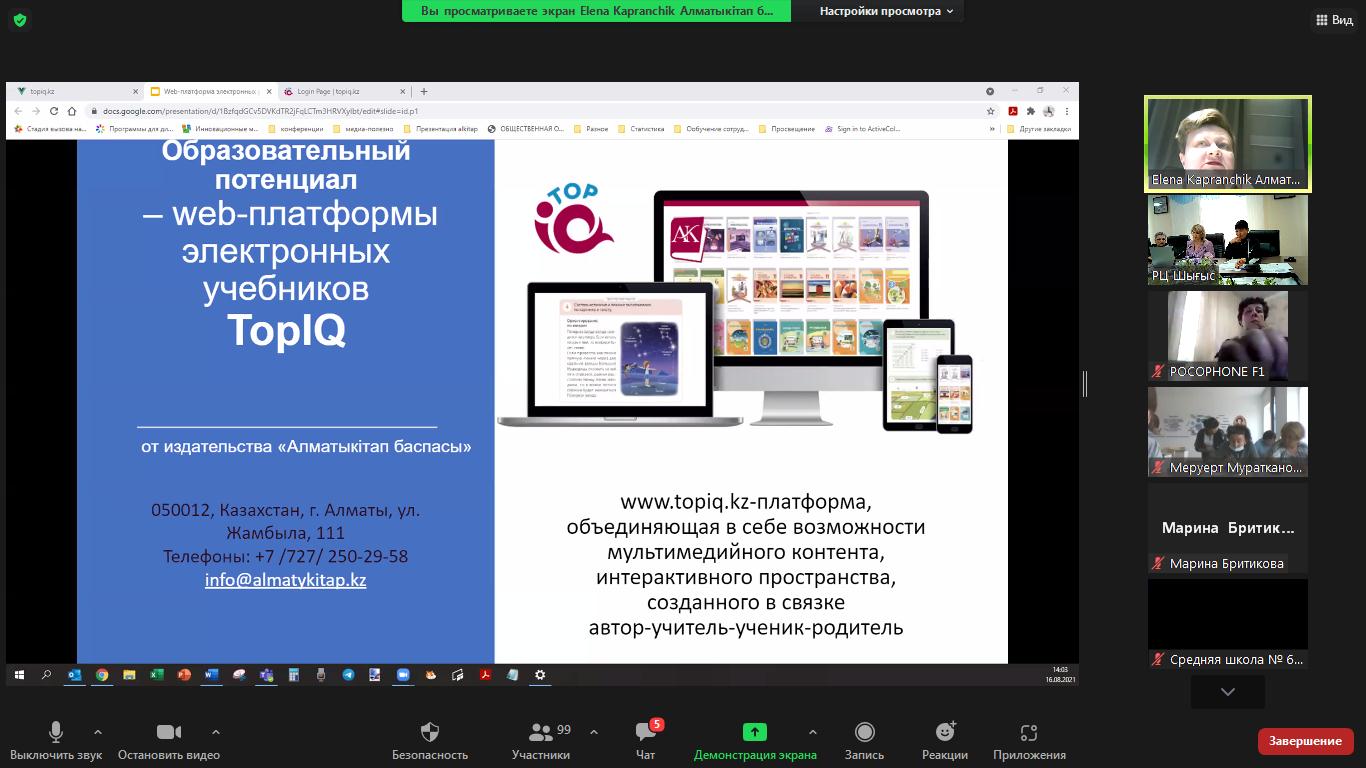Switch to Login Page | topiq.kz tab
The height and width of the screenshot is (768, 1366).
point(343,91)
